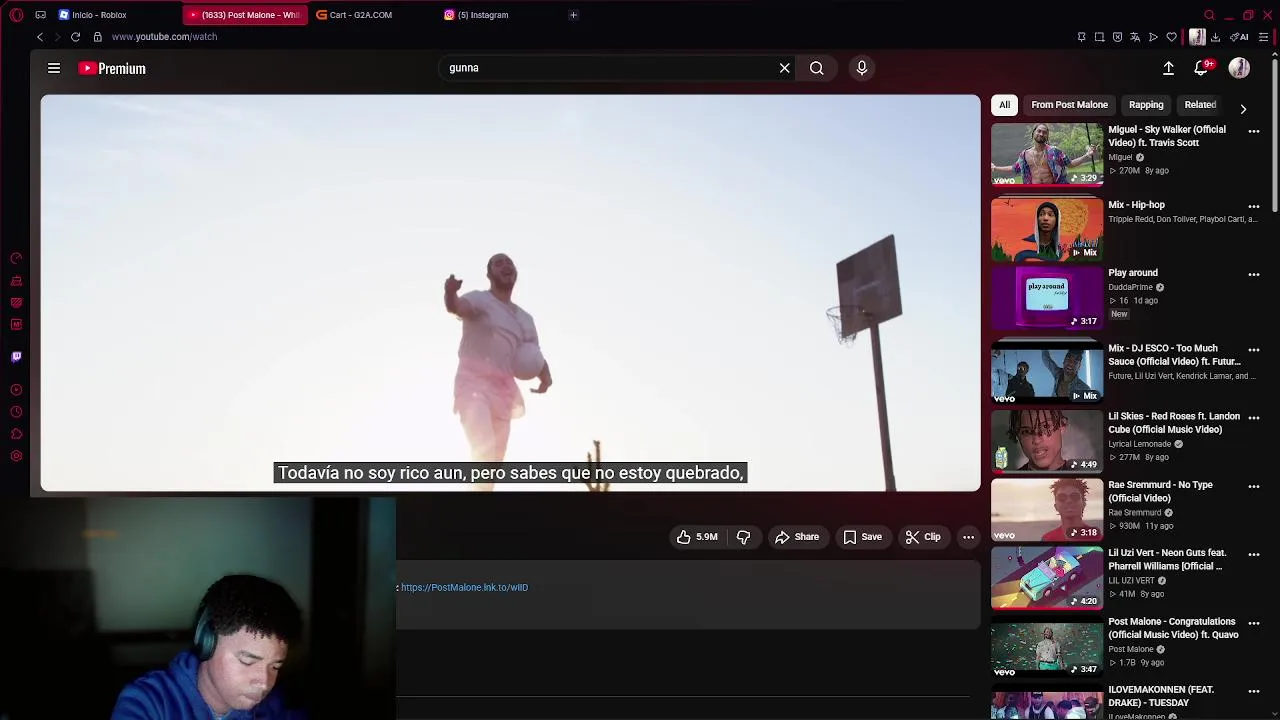1280x720 pixels.
Task: Go to YouTube Premium home logo
Action: coord(112,68)
